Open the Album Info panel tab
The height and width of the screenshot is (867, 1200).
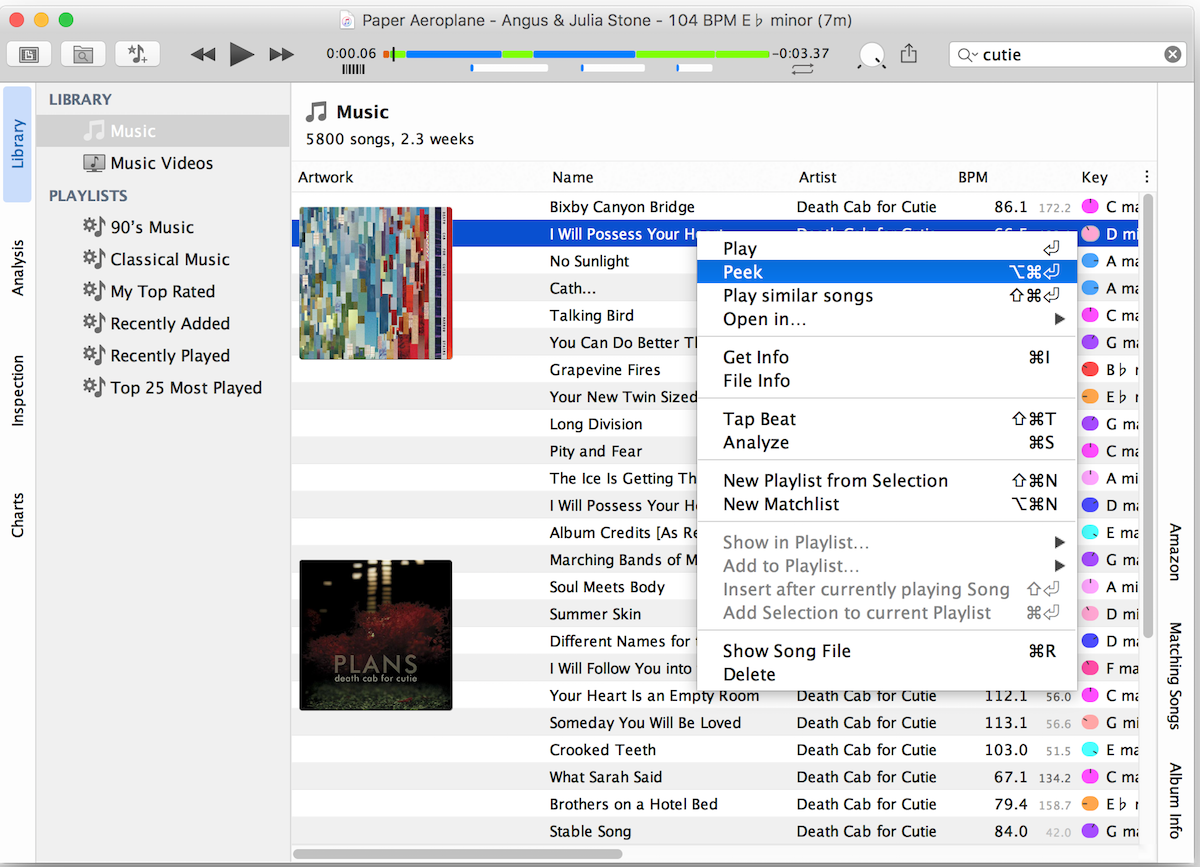(x=1175, y=800)
